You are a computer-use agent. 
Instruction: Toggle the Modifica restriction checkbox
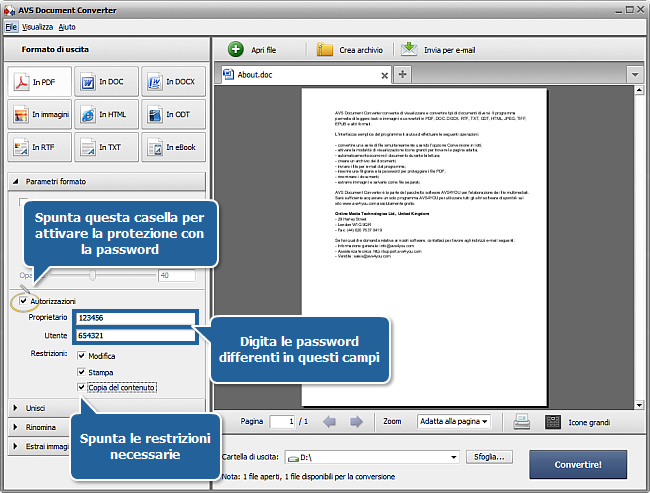pos(81,356)
